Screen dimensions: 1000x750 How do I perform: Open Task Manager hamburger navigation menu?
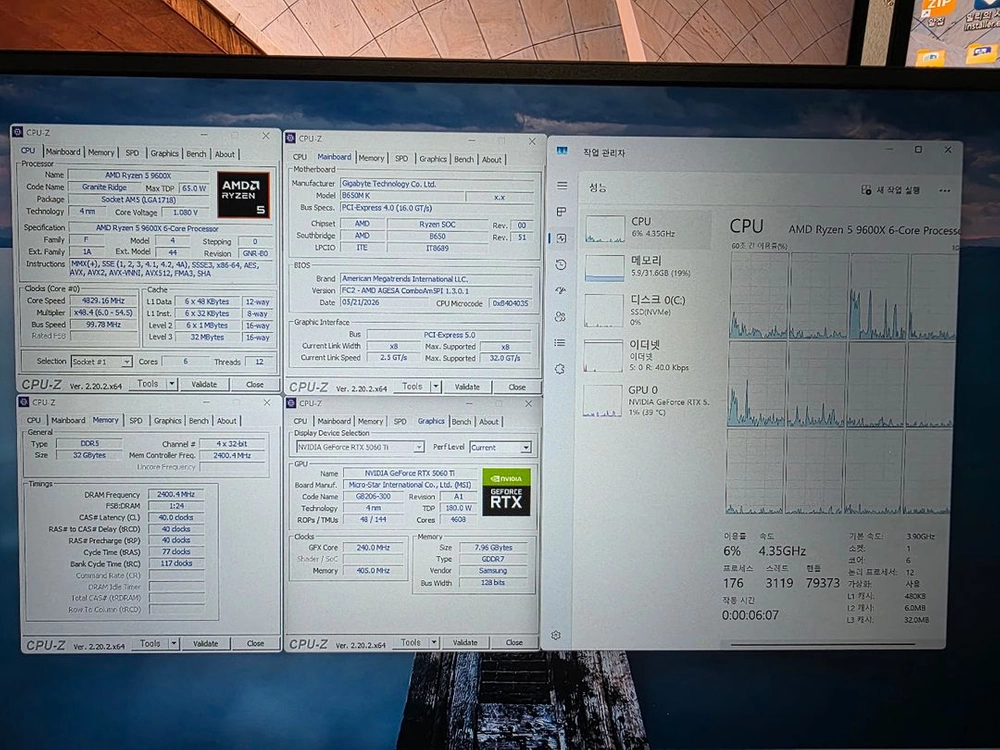[562, 186]
